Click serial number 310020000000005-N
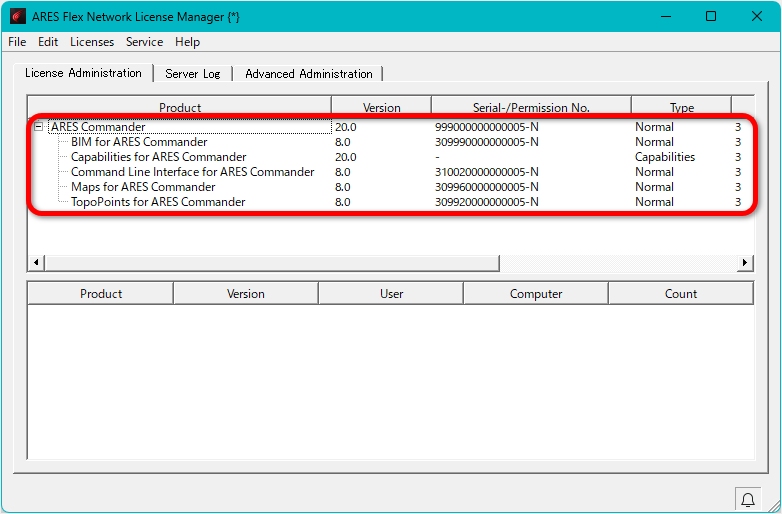782x514 pixels. click(x=486, y=172)
